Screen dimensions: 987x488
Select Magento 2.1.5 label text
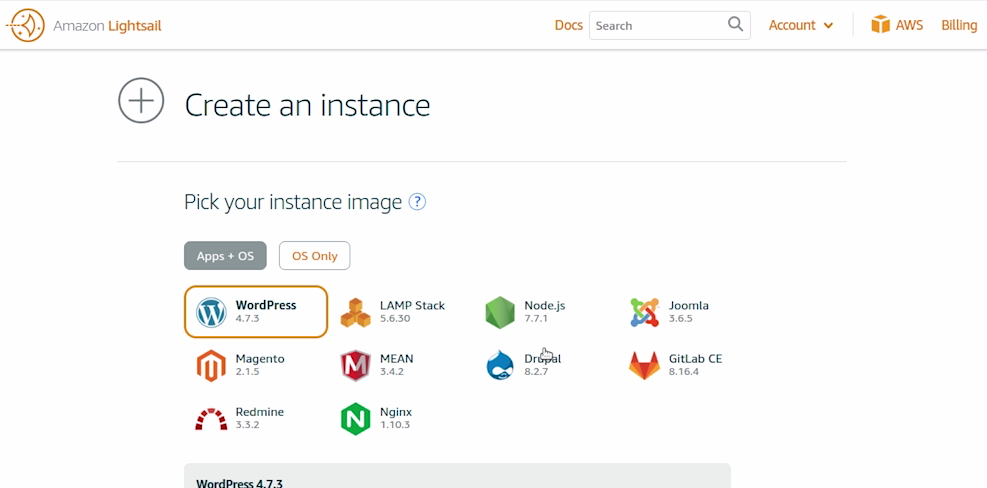[x=260, y=365]
